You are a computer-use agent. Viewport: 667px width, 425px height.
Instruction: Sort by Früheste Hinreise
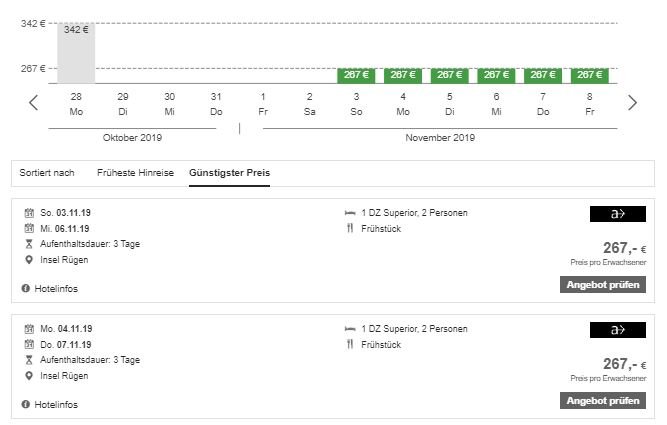pyautogui.click(x=135, y=173)
